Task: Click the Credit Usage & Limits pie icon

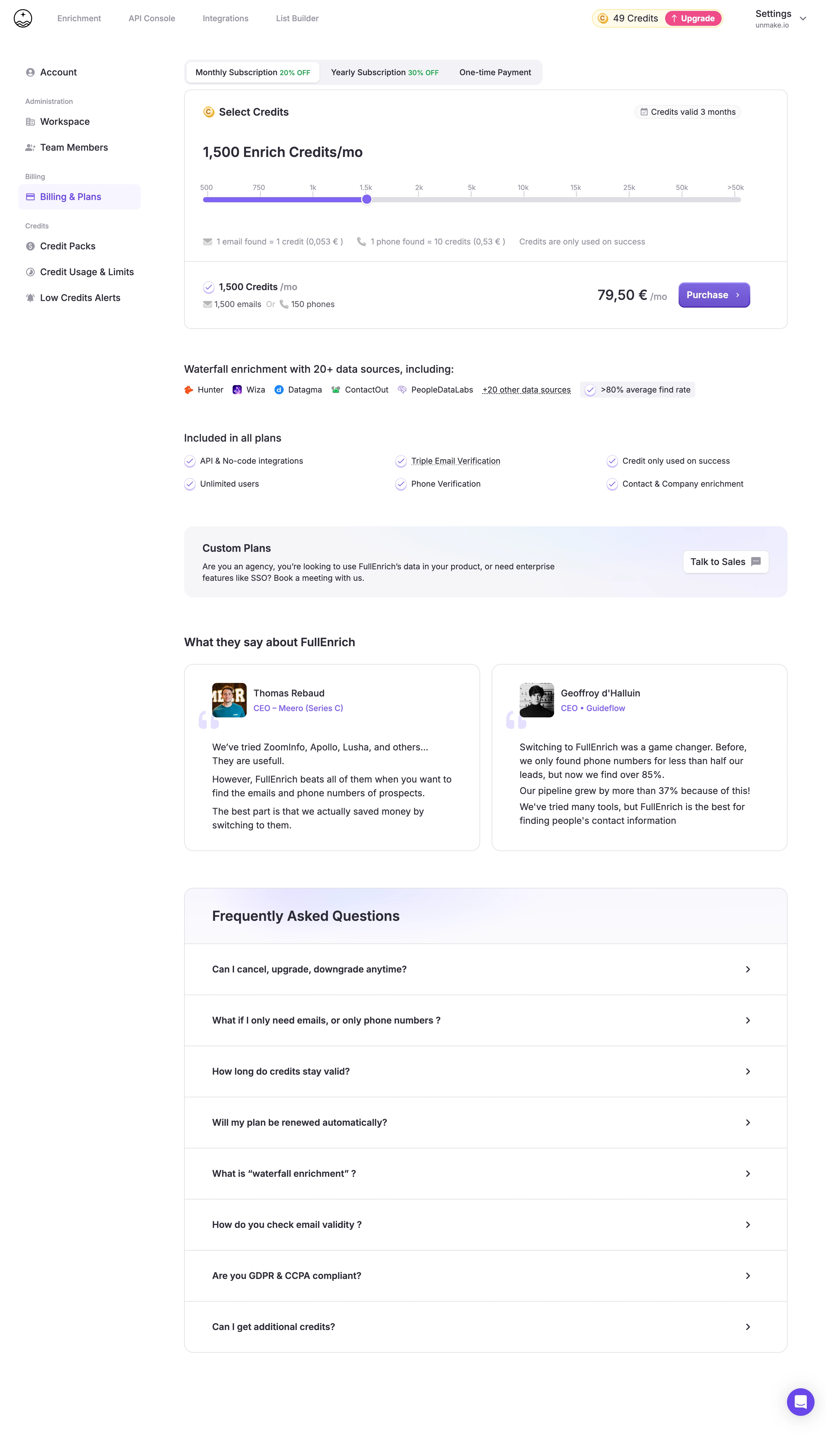Action: (x=30, y=272)
